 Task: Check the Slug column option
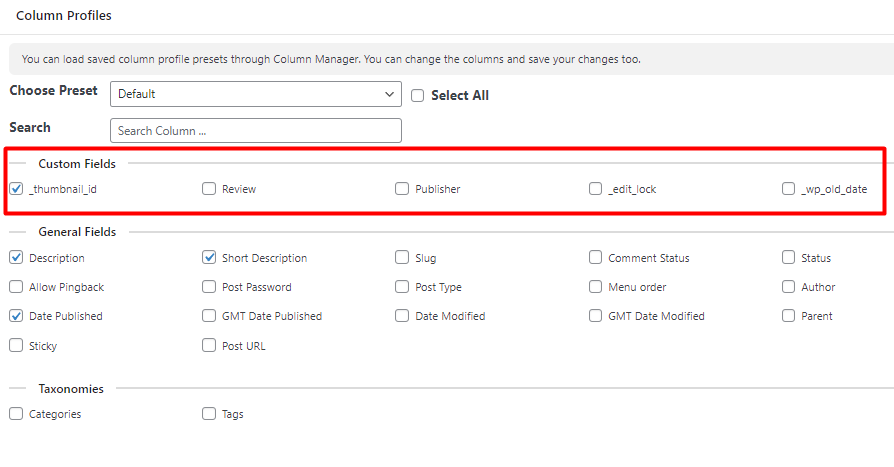point(402,258)
